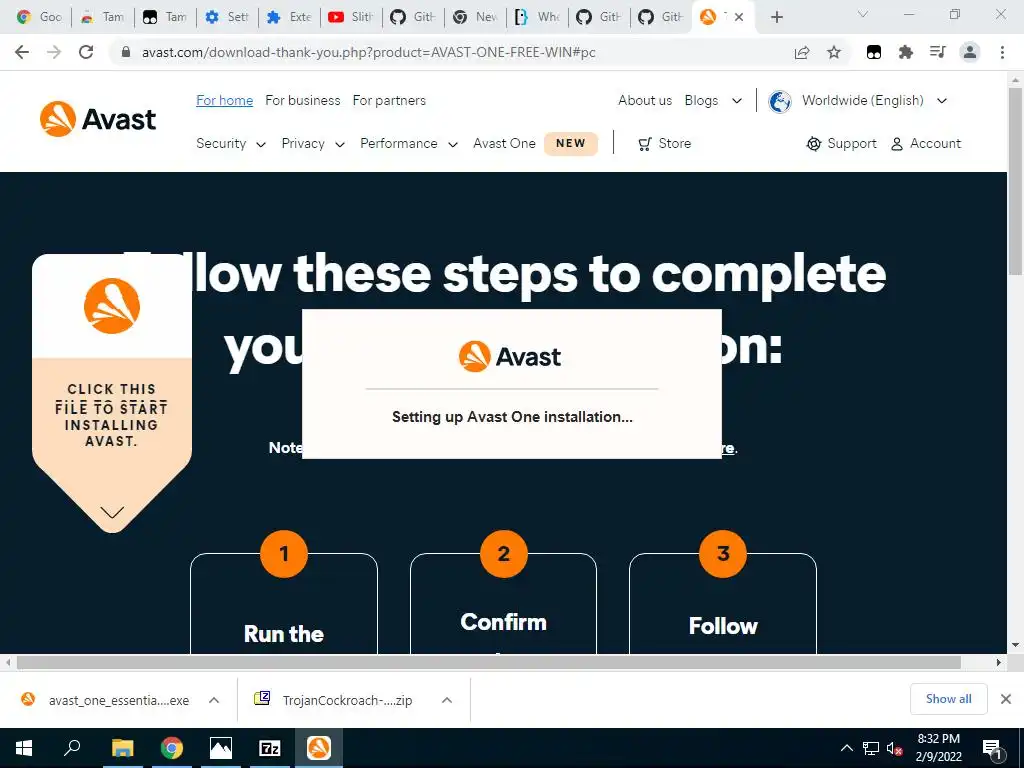Screen dimensions: 1024x768
Task: Click the taskbar clock showing 8:32 PM
Action: click(938, 748)
